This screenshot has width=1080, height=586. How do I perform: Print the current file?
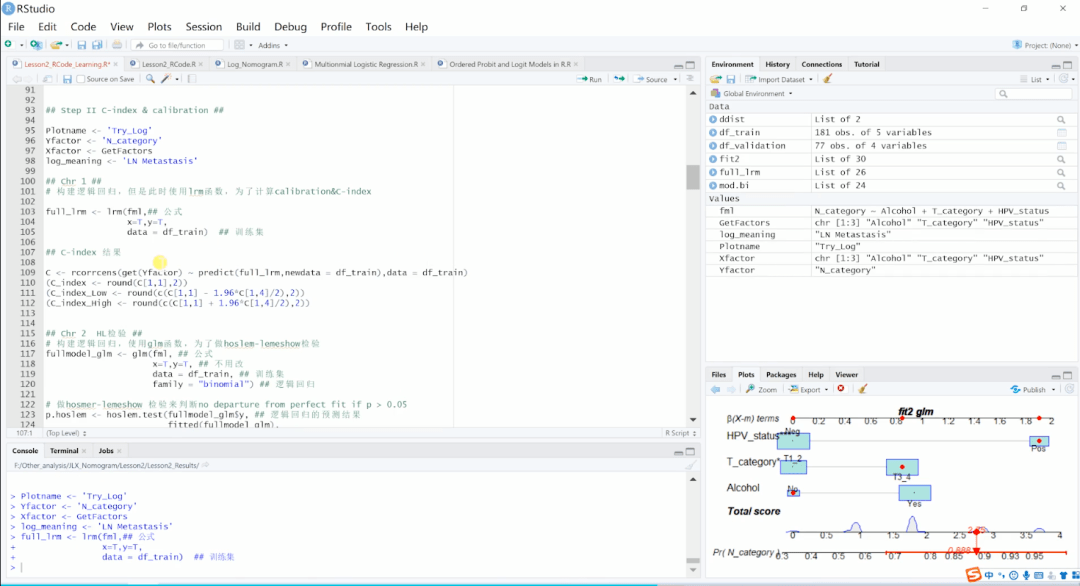(117, 45)
